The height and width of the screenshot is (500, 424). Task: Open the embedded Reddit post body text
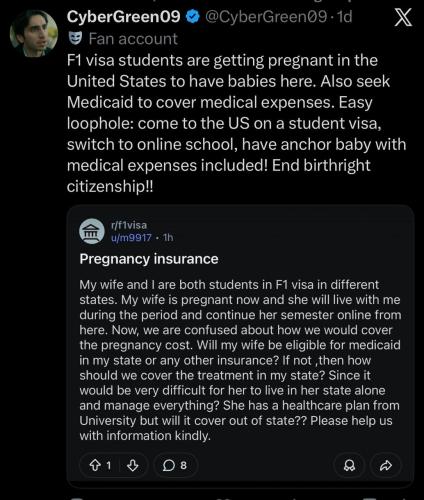[240, 360]
